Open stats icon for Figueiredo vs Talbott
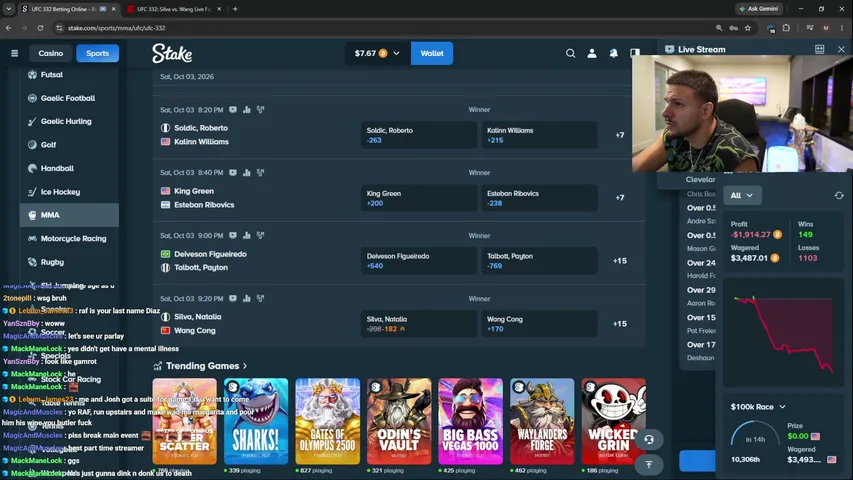 coord(246,236)
